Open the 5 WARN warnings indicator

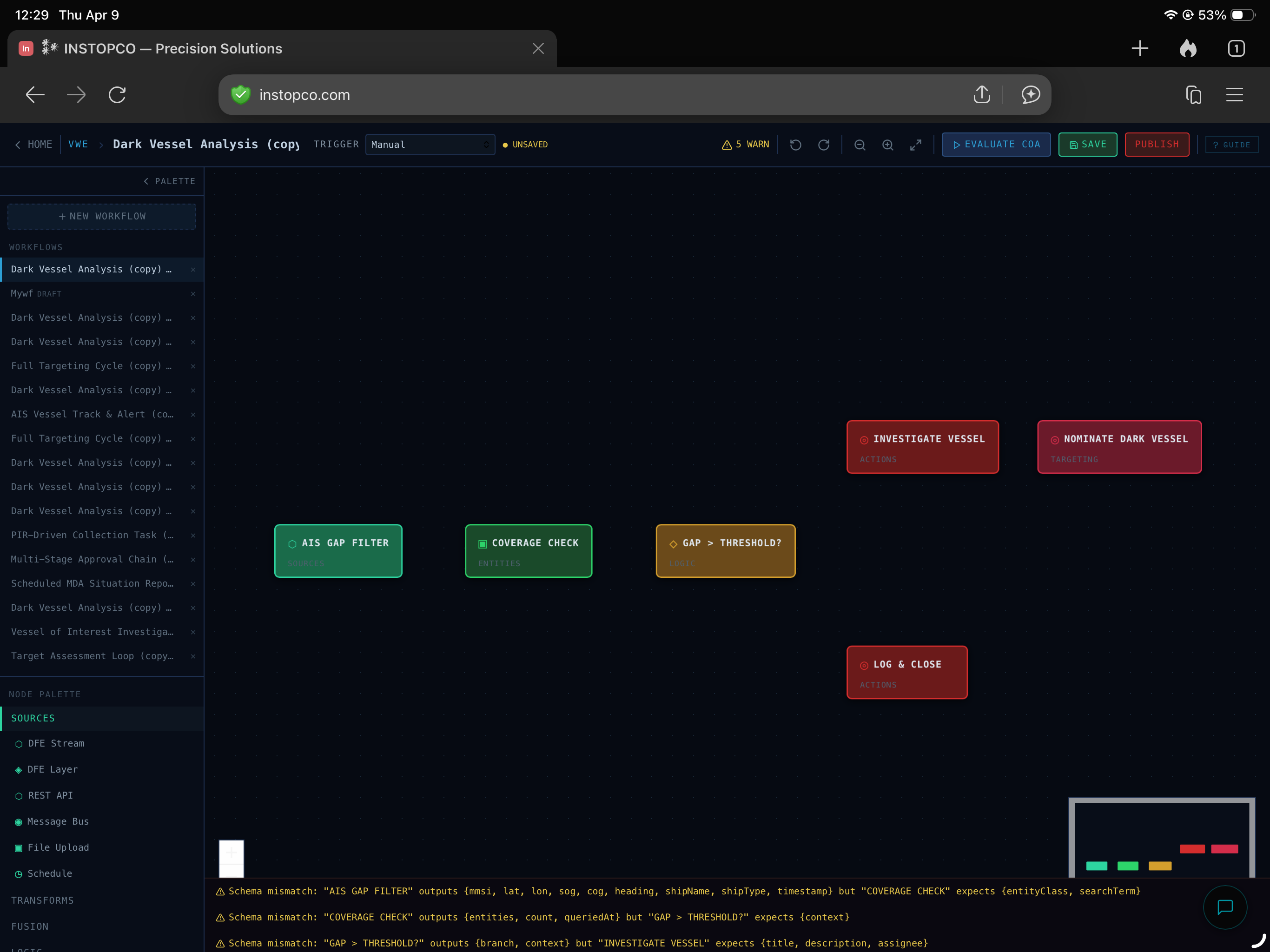click(745, 145)
